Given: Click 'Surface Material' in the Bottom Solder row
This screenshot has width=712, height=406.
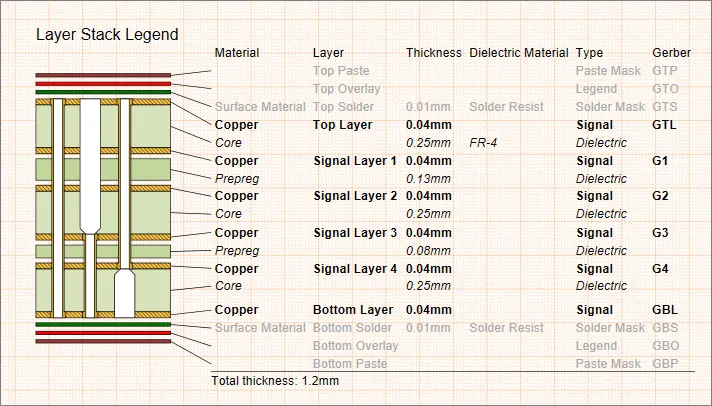Looking at the screenshot, I should [x=260, y=328].
